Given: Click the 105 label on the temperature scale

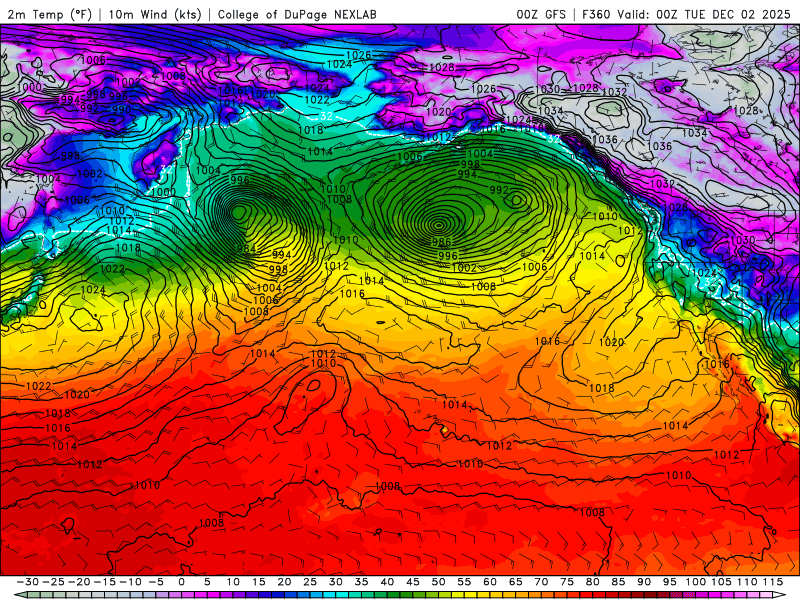Looking at the screenshot, I should (721, 582).
